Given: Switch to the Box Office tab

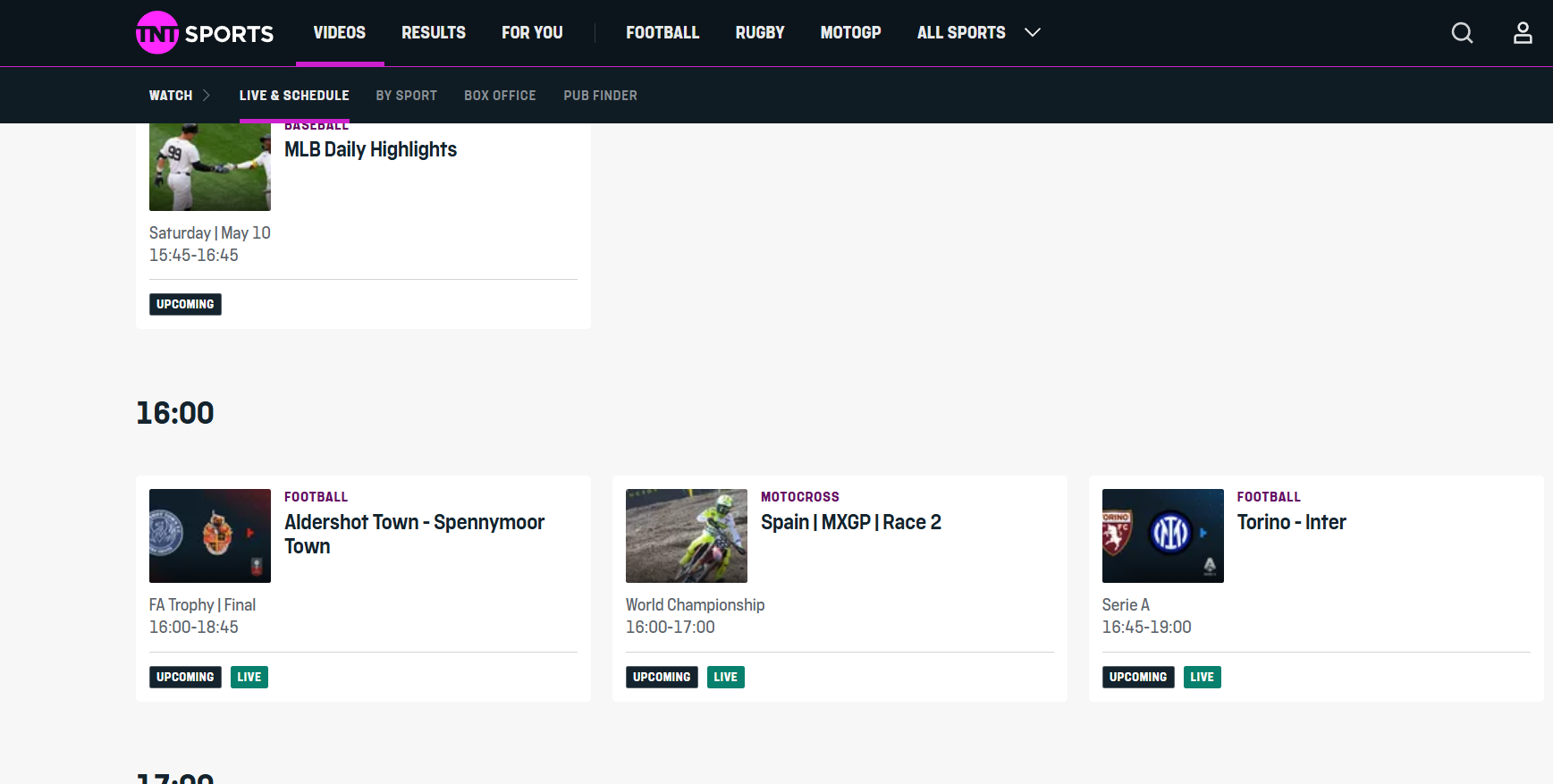Looking at the screenshot, I should click(x=500, y=95).
